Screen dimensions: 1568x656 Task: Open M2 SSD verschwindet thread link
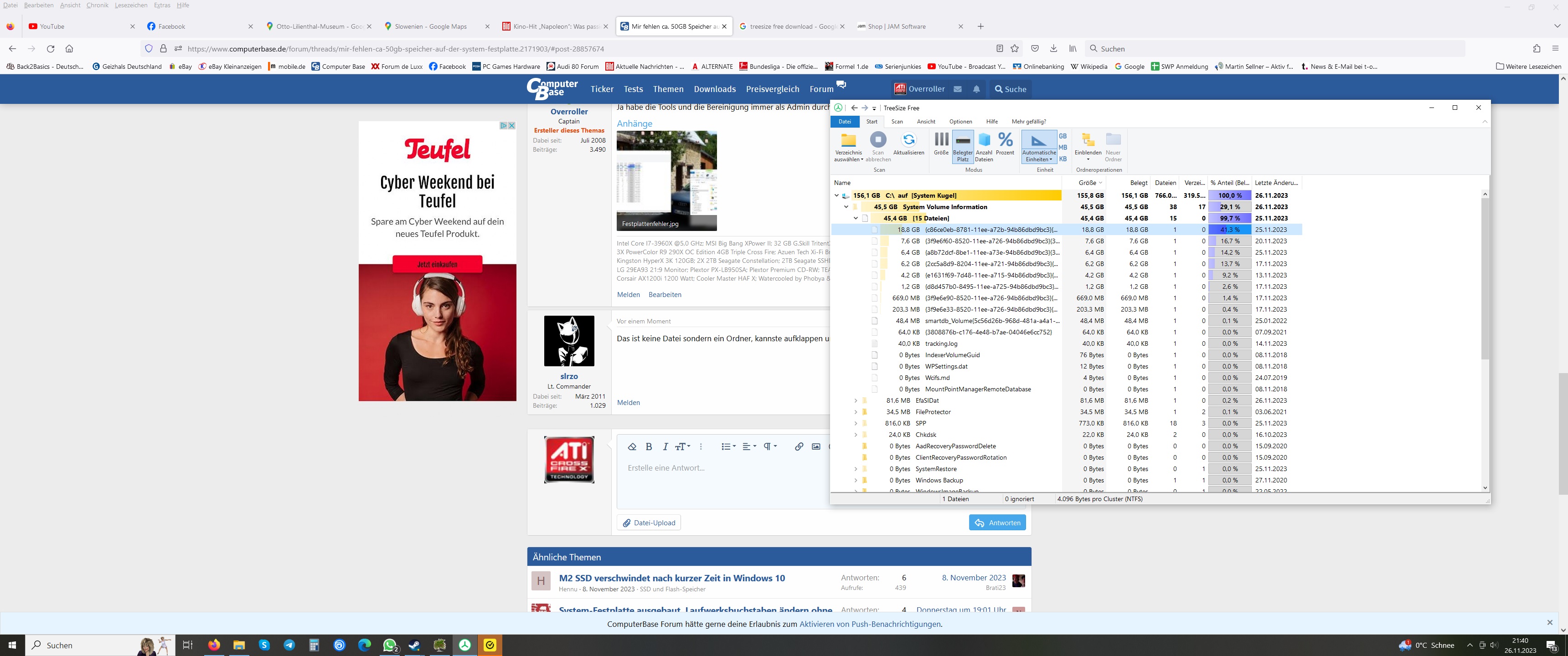[671, 578]
